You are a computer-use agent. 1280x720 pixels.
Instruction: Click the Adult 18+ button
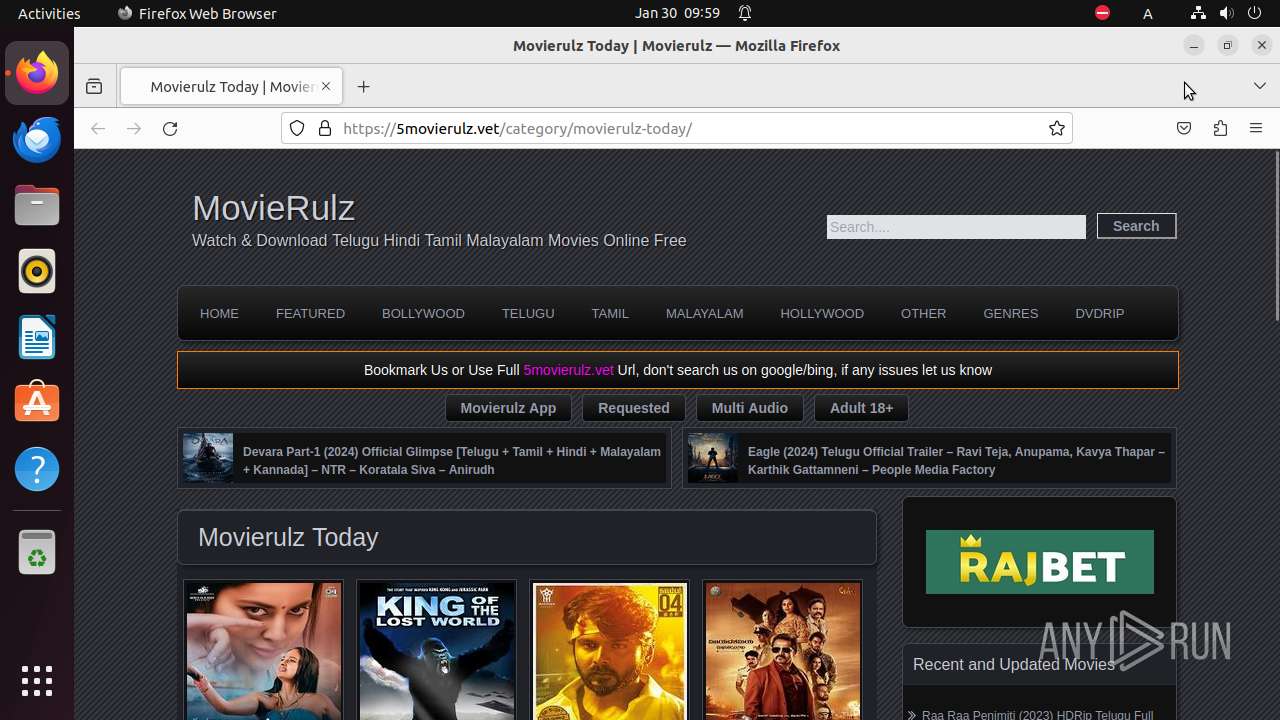[861, 408]
